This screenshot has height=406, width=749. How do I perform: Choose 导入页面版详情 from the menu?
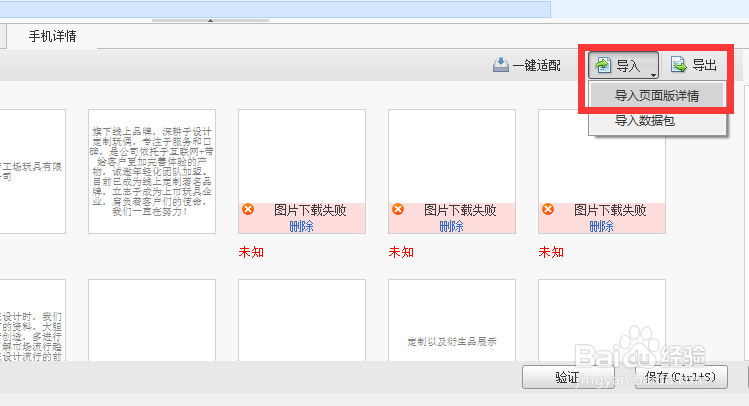[657, 96]
